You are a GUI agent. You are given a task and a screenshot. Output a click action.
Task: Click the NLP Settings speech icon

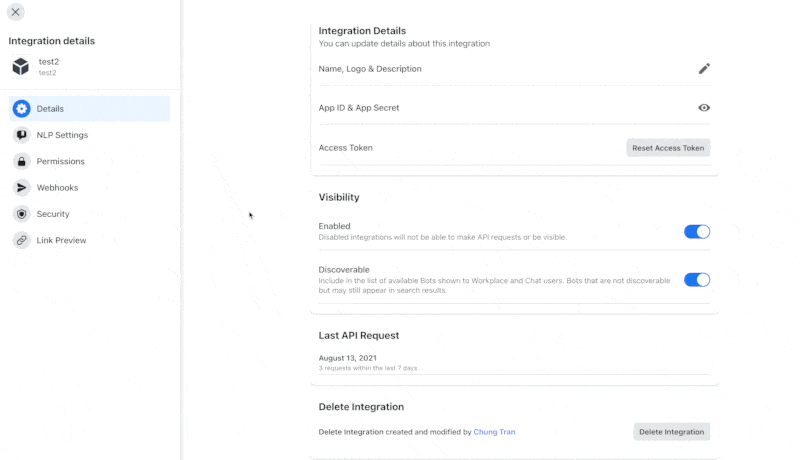click(21, 135)
